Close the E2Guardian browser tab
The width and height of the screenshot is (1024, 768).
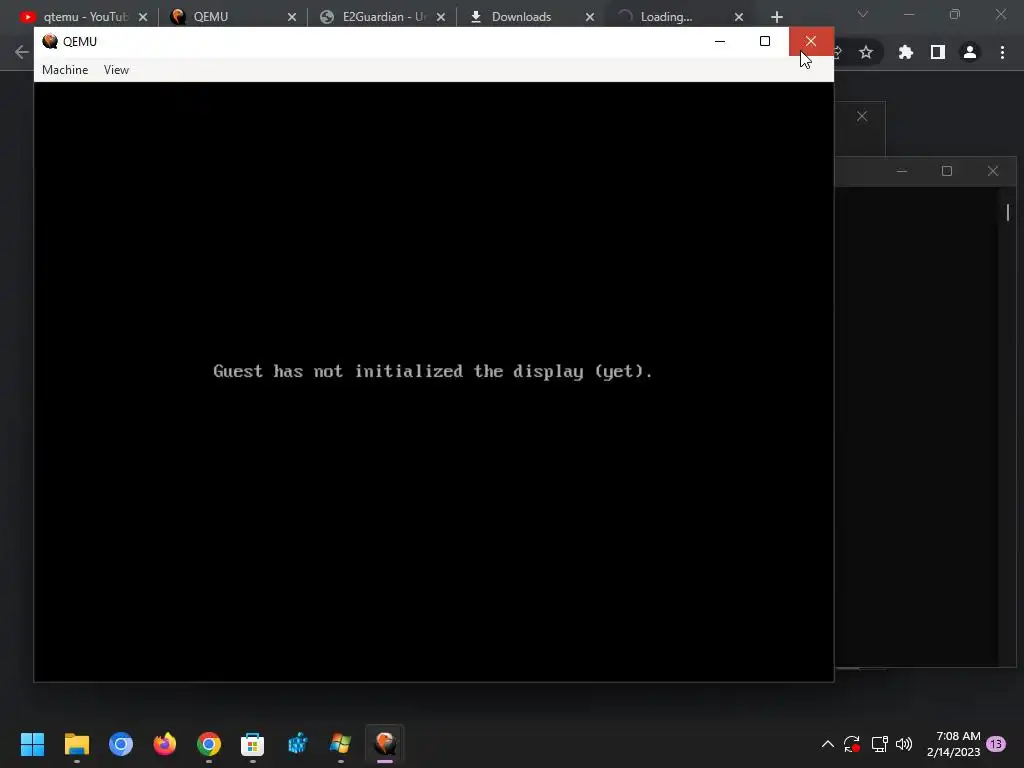(x=441, y=17)
